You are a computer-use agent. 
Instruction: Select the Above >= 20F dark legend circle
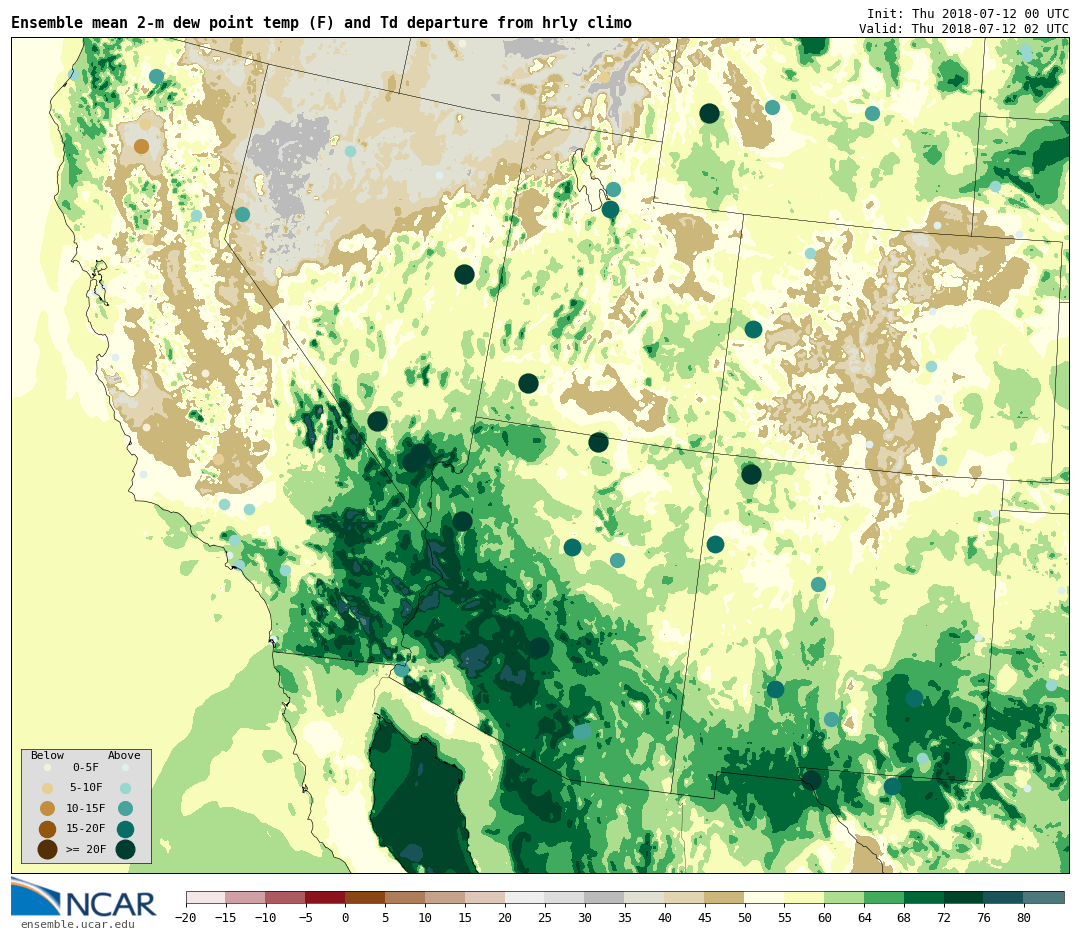(x=125, y=849)
